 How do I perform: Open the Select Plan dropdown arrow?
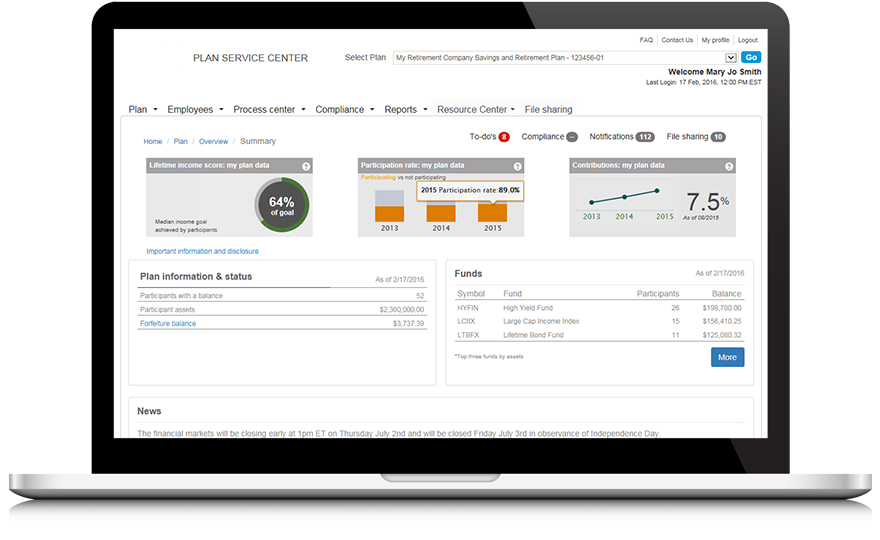[x=731, y=58]
